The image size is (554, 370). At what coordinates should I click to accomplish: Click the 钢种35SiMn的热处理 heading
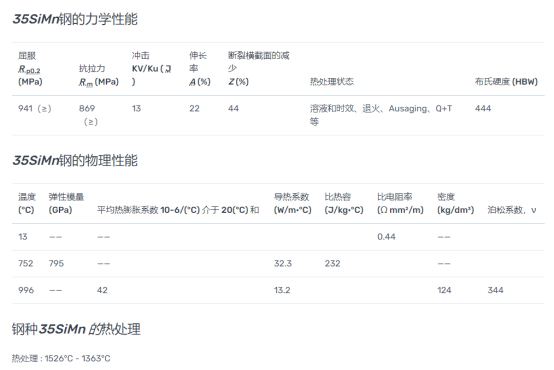tap(76, 329)
